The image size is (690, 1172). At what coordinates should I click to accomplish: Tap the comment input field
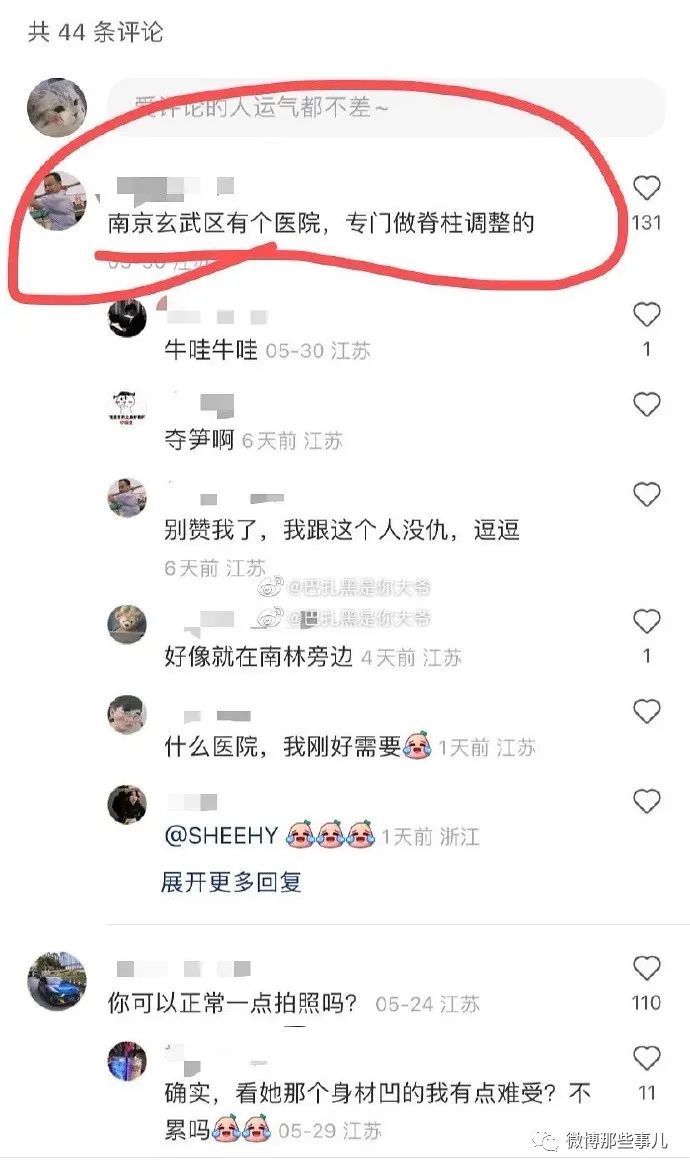click(x=386, y=108)
